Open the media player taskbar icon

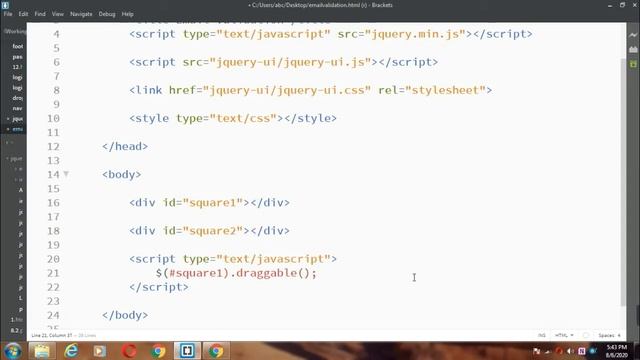[100, 351]
